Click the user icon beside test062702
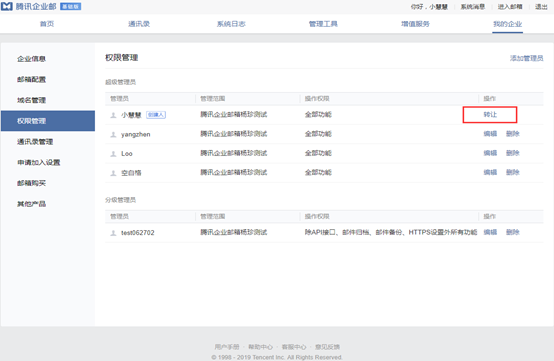The width and height of the screenshot is (554, 361). [x=113, y=233]
